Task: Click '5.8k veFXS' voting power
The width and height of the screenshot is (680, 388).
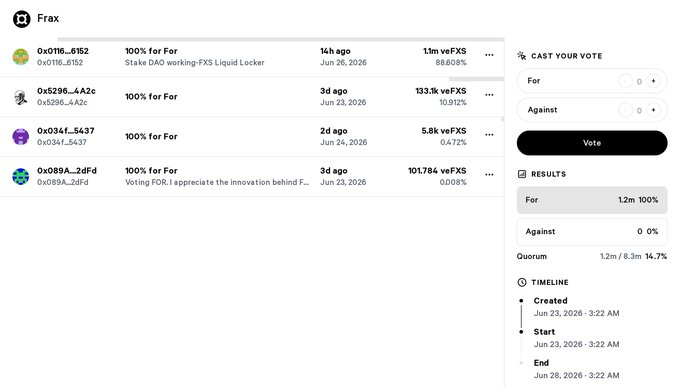Action: click(x=444, y=130)
